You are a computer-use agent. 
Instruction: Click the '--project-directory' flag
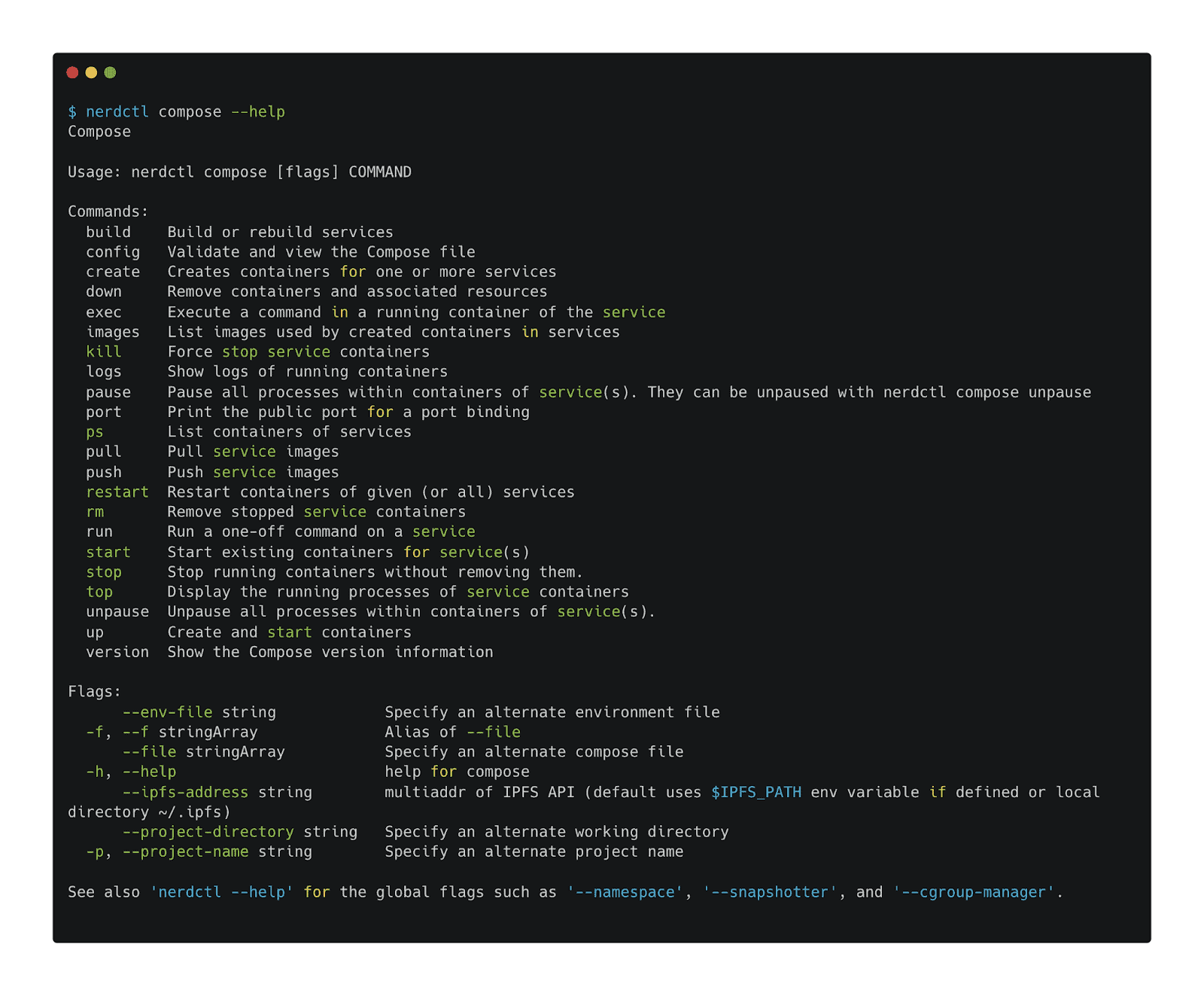tap(208, 832)
